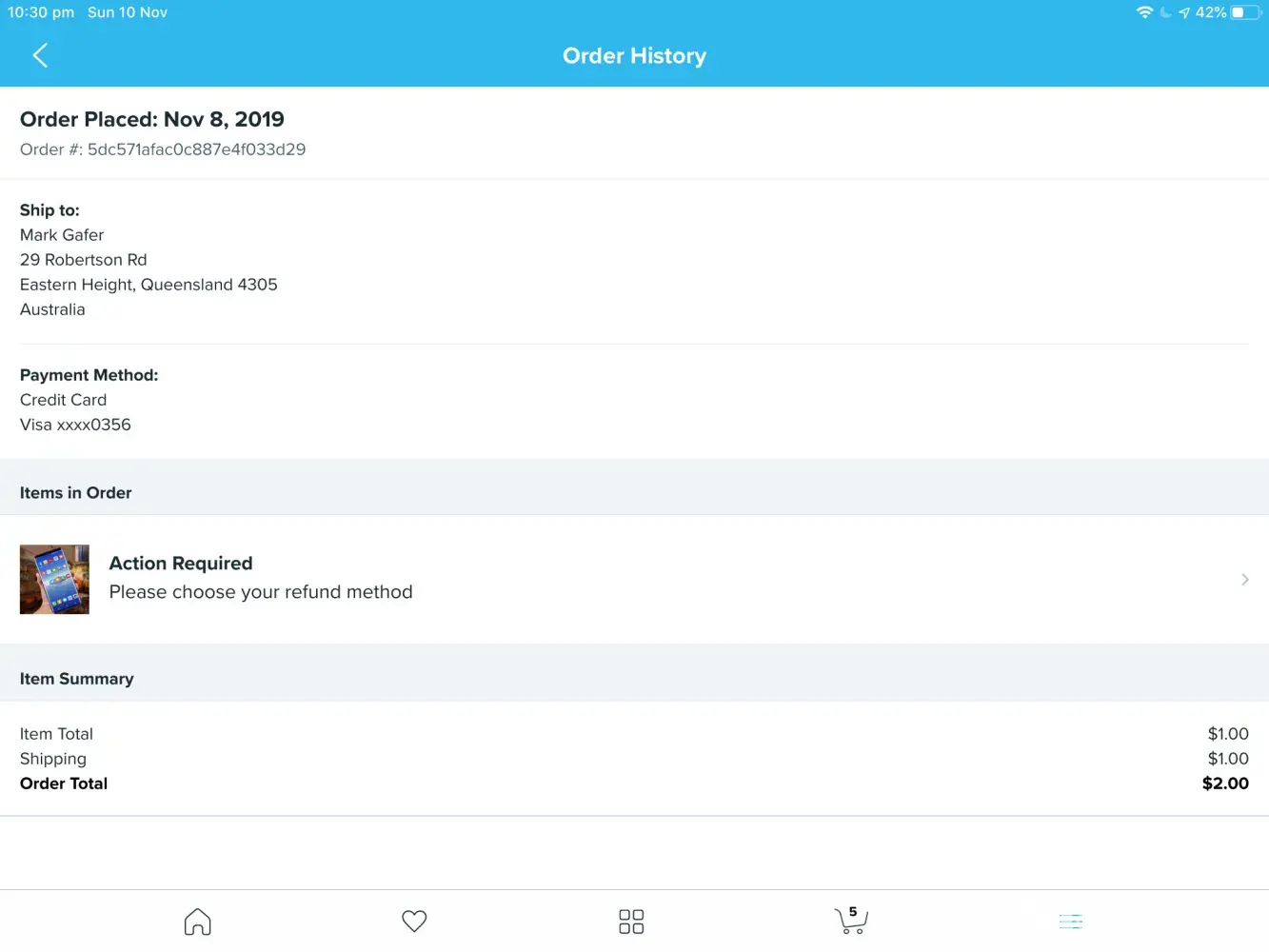This screenshot has width=1269, height=952.
Task: Tap the Visa xxxx0356 payment method
Action: (x=75, y=425)
